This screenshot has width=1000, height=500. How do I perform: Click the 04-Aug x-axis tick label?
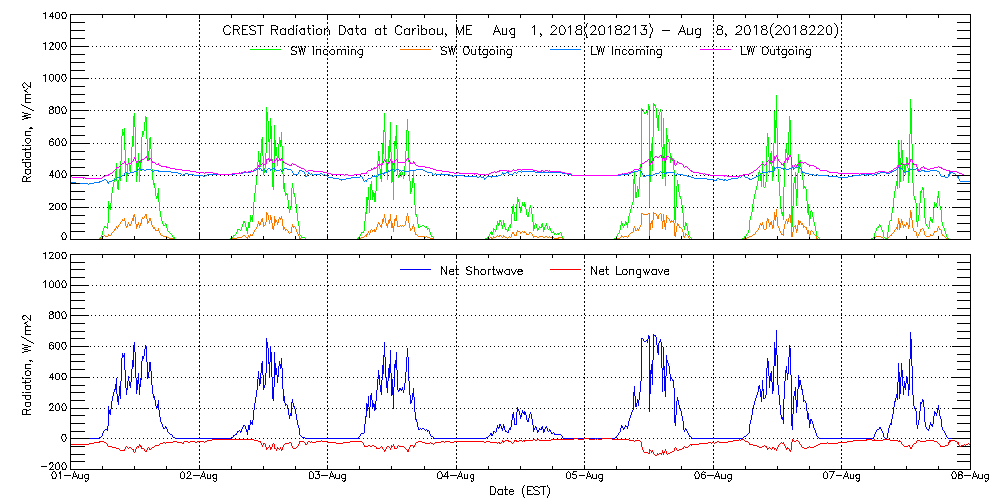(x=456, y=476)
